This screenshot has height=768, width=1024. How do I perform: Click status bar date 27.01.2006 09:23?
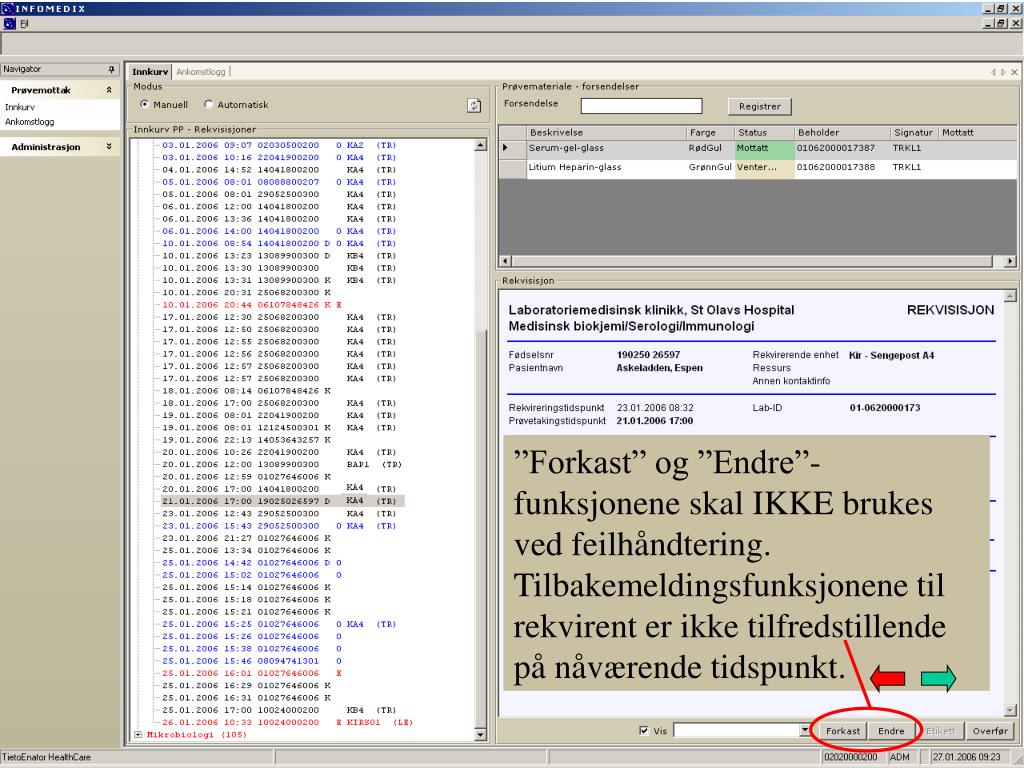967,758
